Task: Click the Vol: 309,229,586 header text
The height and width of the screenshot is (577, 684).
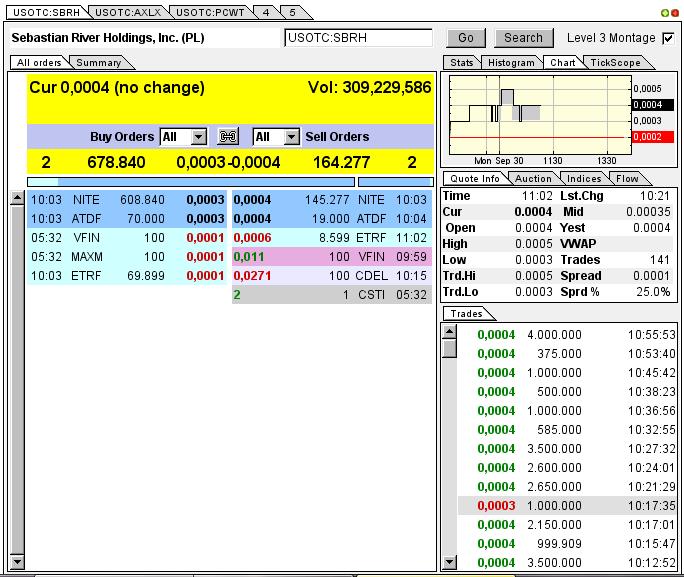Action: click(369, 87)
